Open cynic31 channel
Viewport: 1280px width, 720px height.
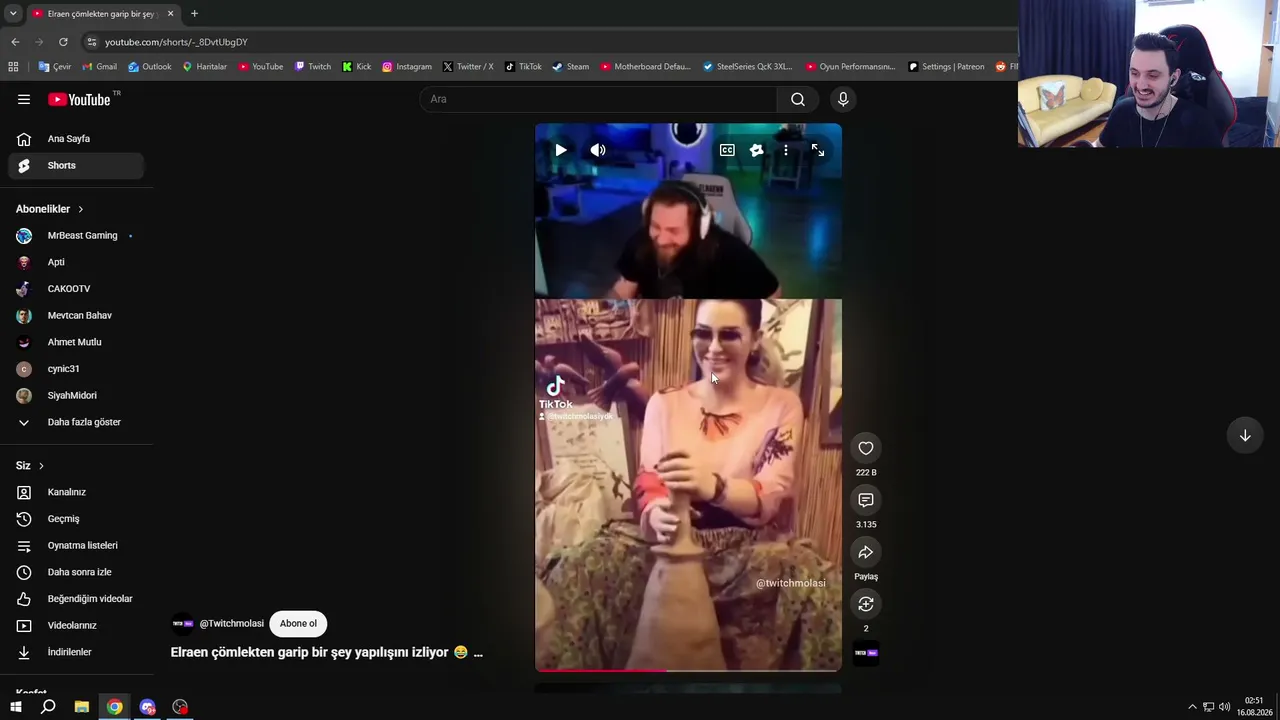click(x=76, y=369)
